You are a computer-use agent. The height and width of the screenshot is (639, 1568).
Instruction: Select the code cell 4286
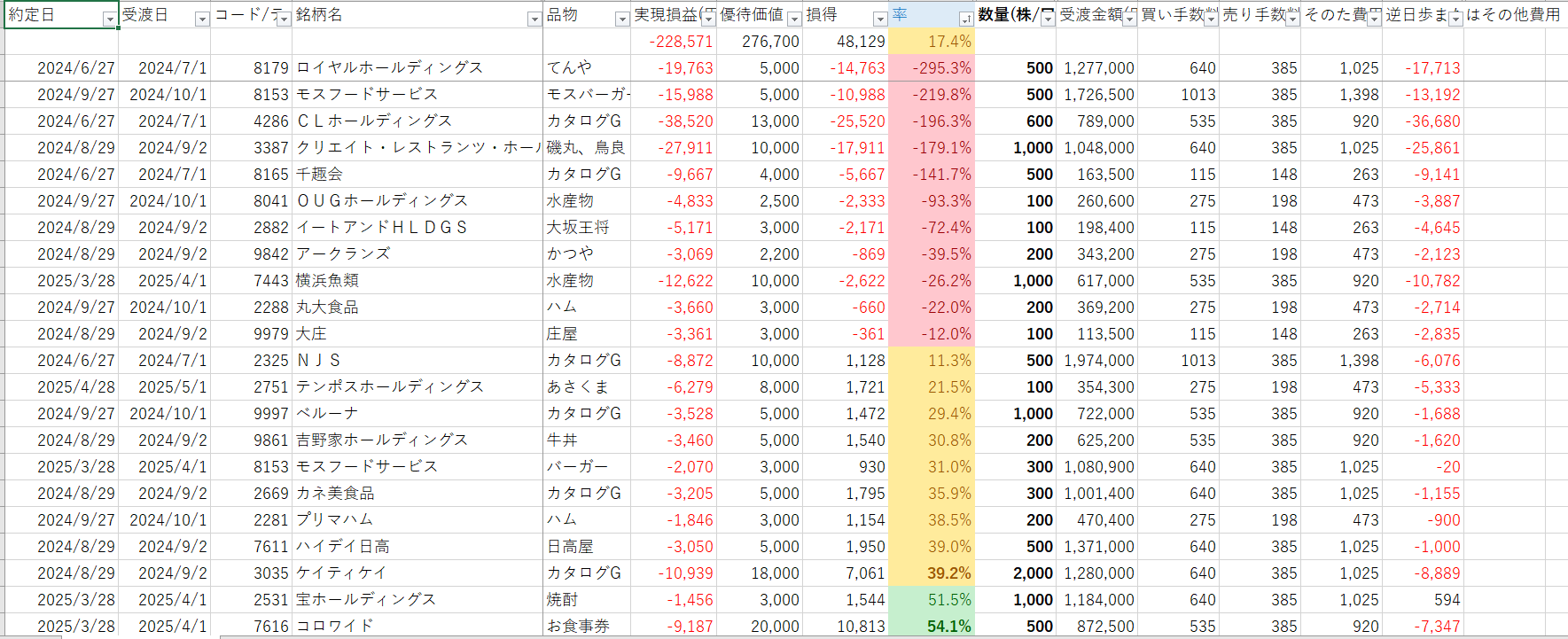coord(251,121)
